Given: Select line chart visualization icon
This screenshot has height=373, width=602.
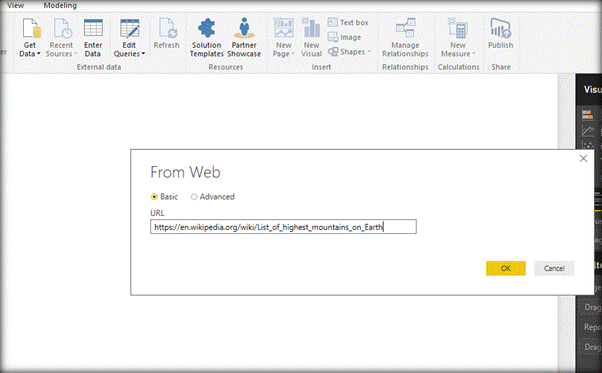Looking at the screenshot, I should point(587,130).
